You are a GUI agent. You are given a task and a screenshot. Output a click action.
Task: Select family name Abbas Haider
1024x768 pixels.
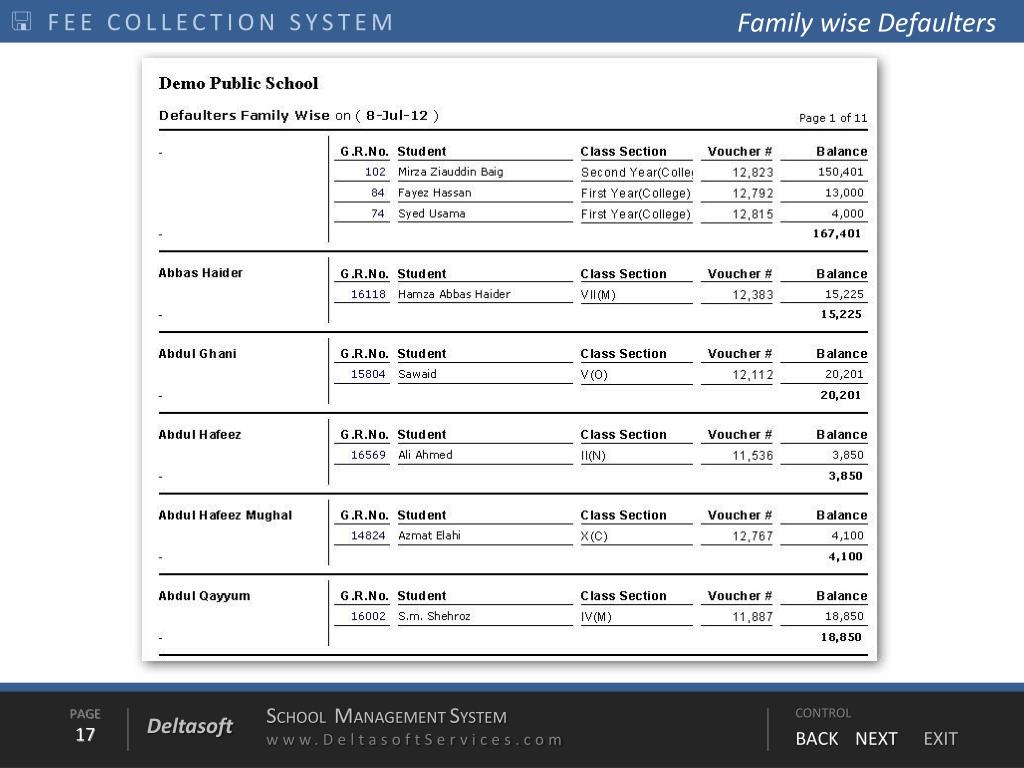point(200,273)
